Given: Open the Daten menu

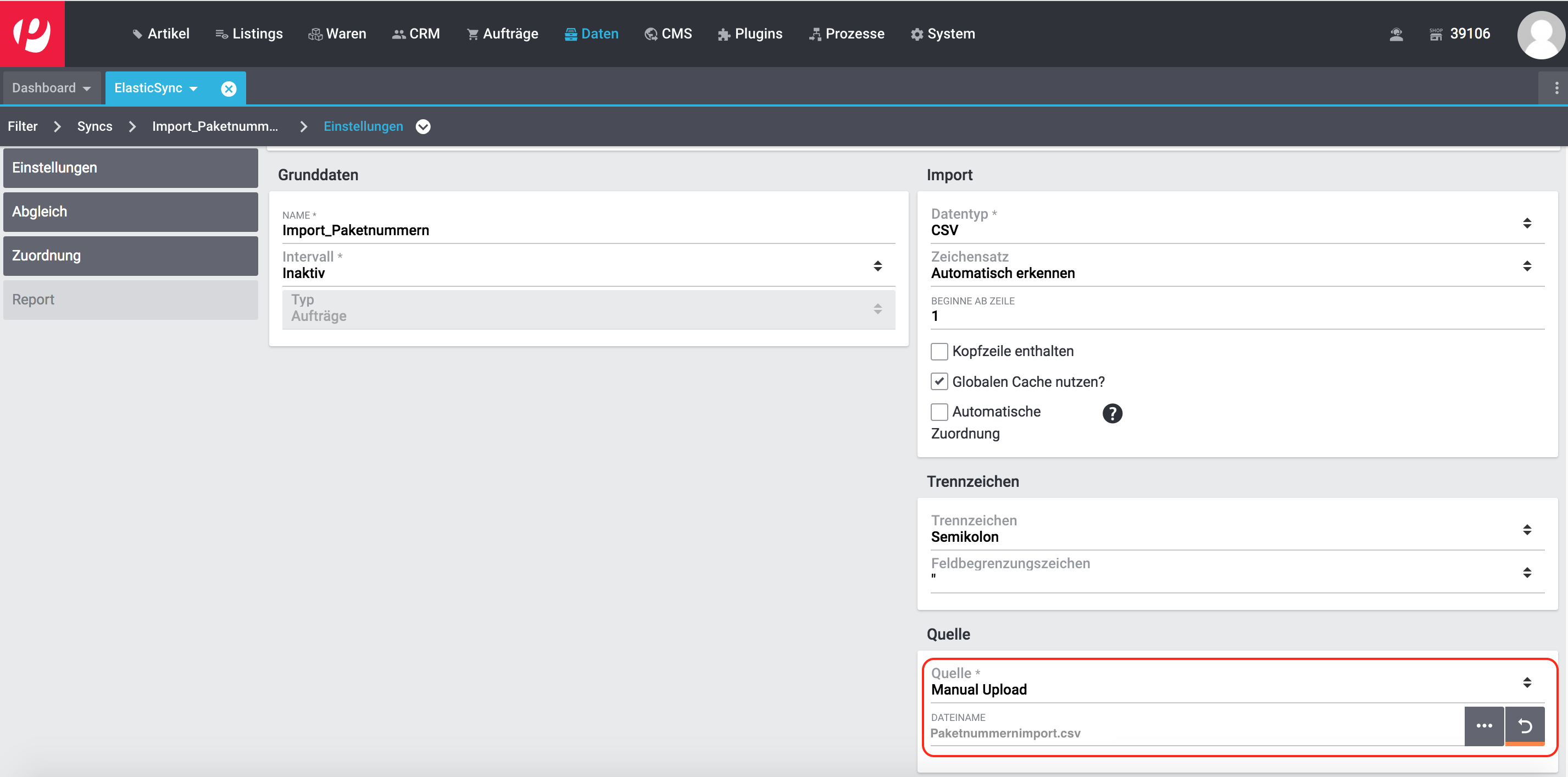Looking at the screenshot, I should pos(591,34).
